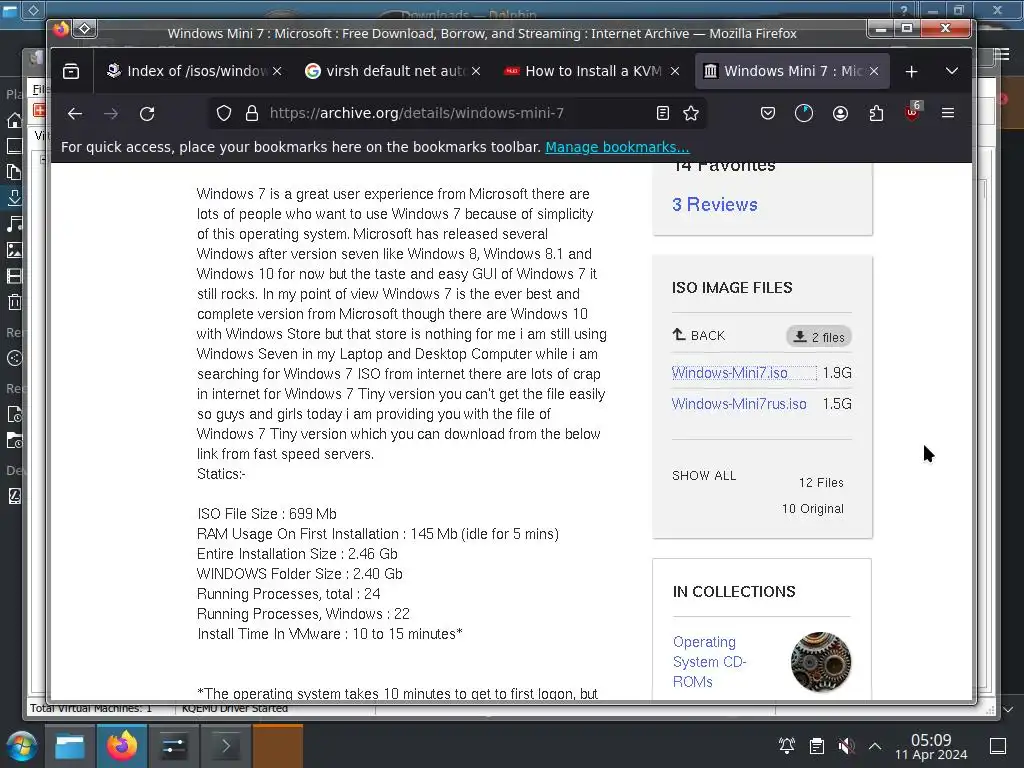Download all 2 files button
The height and width of the screenshot is (768, 1024).
pos(819,337)
